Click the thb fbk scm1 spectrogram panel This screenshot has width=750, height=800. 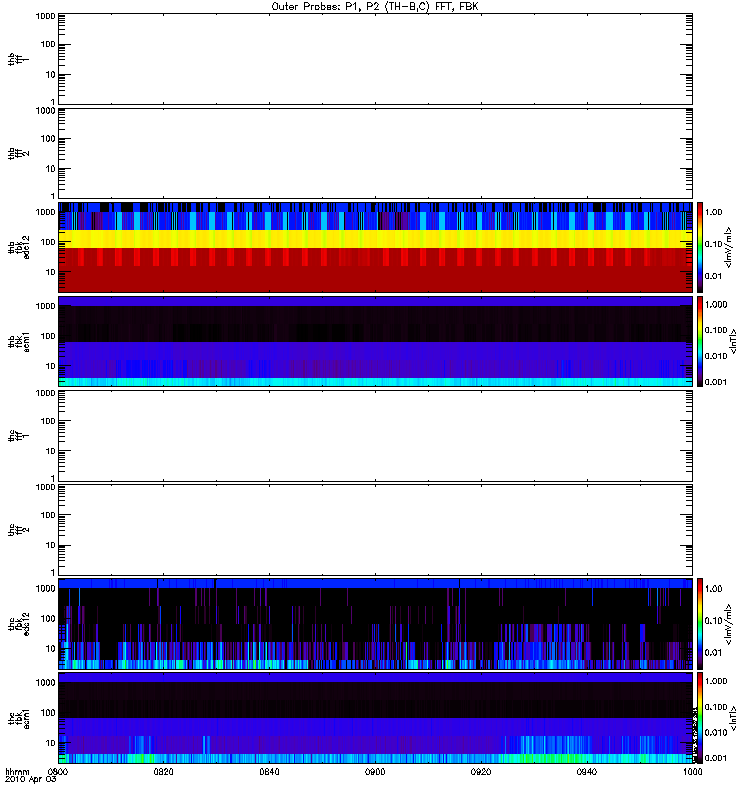tap(376, 341)
